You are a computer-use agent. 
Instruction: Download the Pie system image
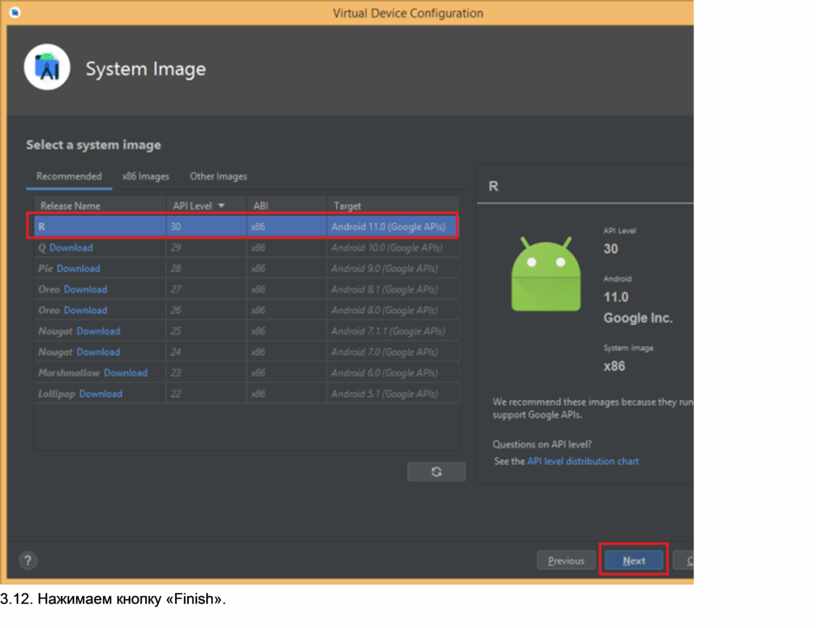(x=78, y=269)
